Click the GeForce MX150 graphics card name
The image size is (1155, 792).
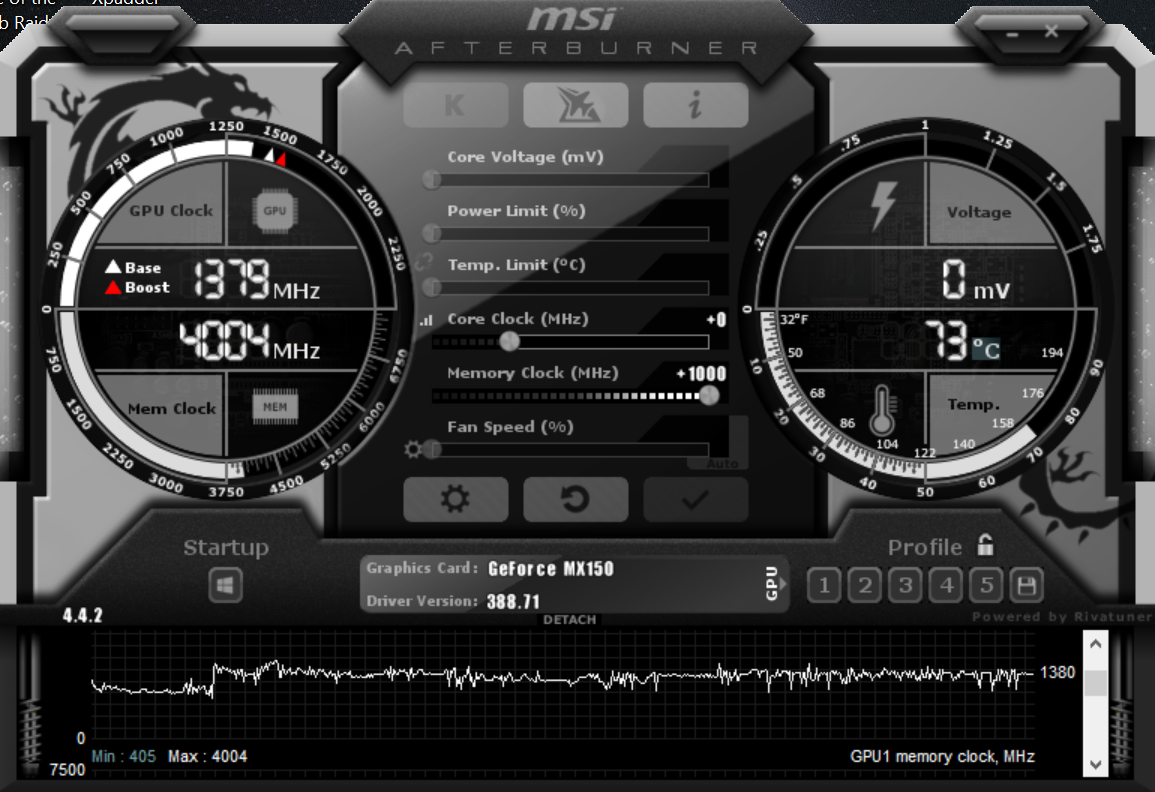pos(550,569)
